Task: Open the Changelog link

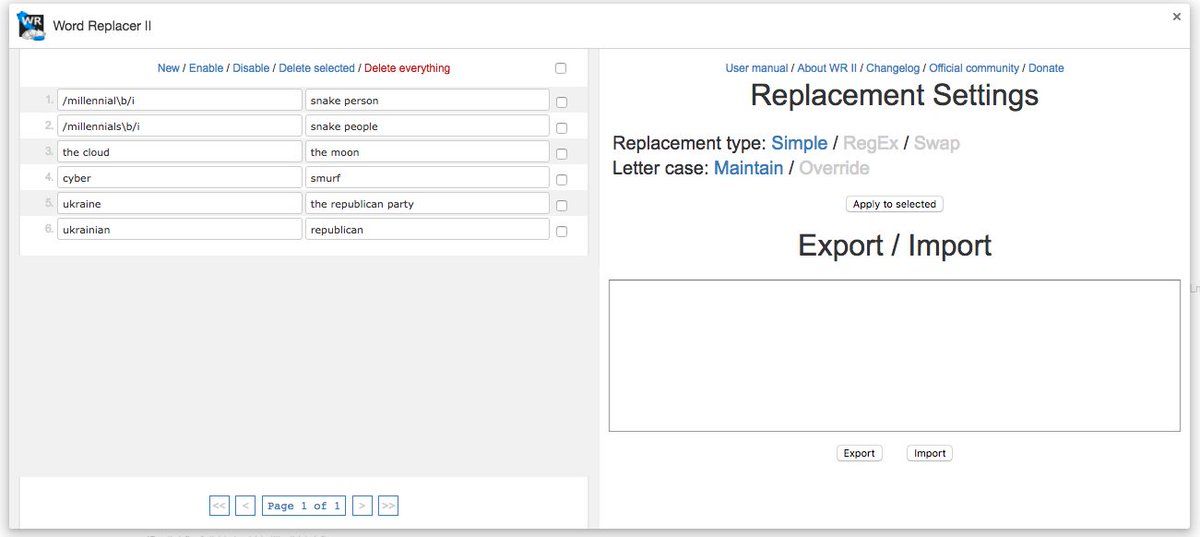Action: [x=894, y=68]
